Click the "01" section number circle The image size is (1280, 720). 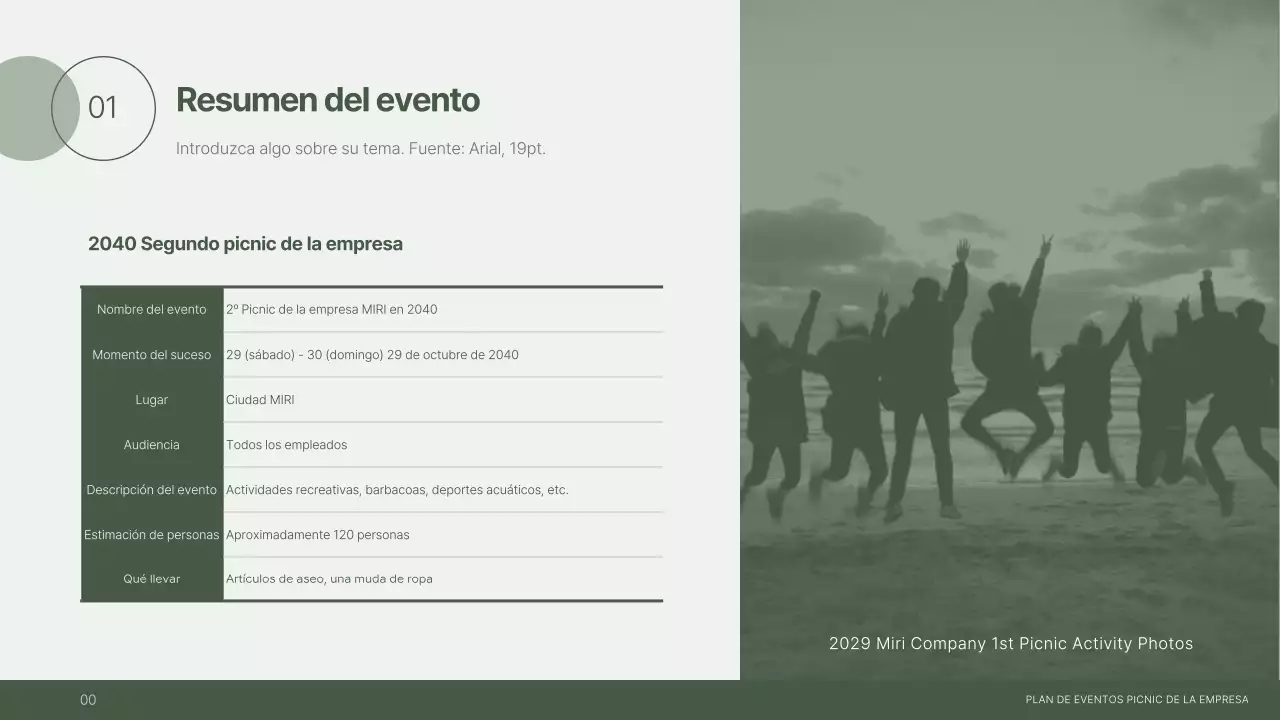[x=104, y=107]
